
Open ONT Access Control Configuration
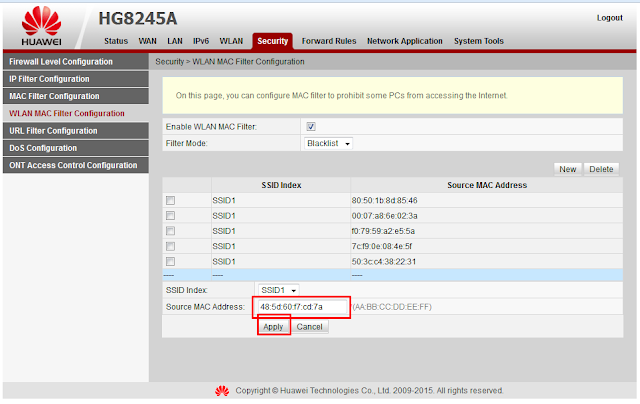(76, 165)
